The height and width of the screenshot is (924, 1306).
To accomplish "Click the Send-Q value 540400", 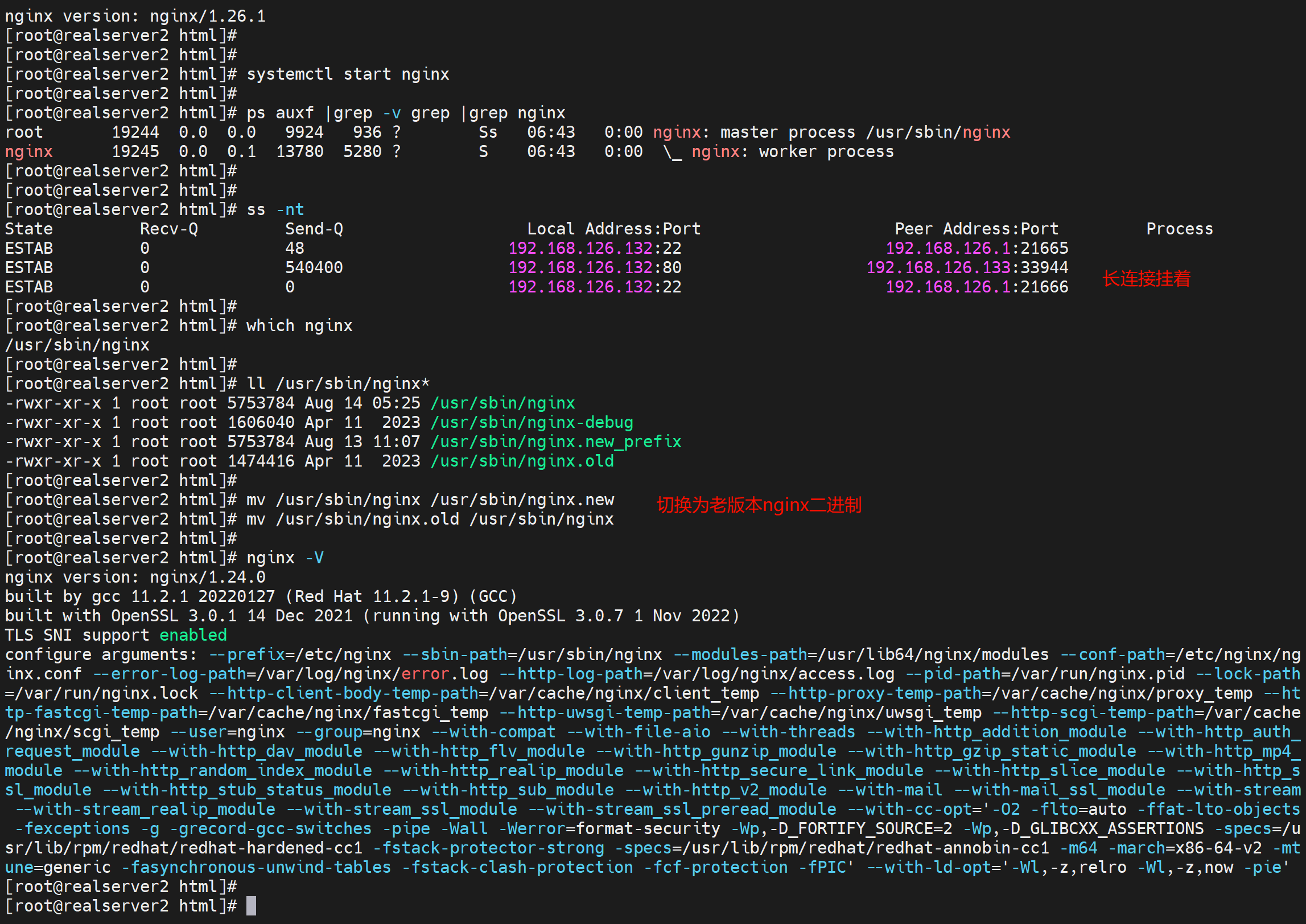I will pos(314,267).
